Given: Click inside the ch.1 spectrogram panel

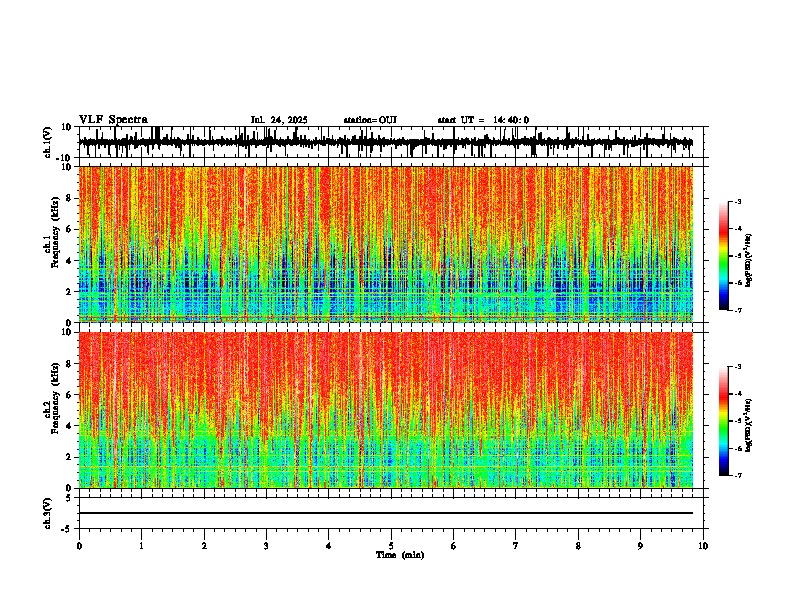Looking at the screenshot, I should tap(385, 244).
